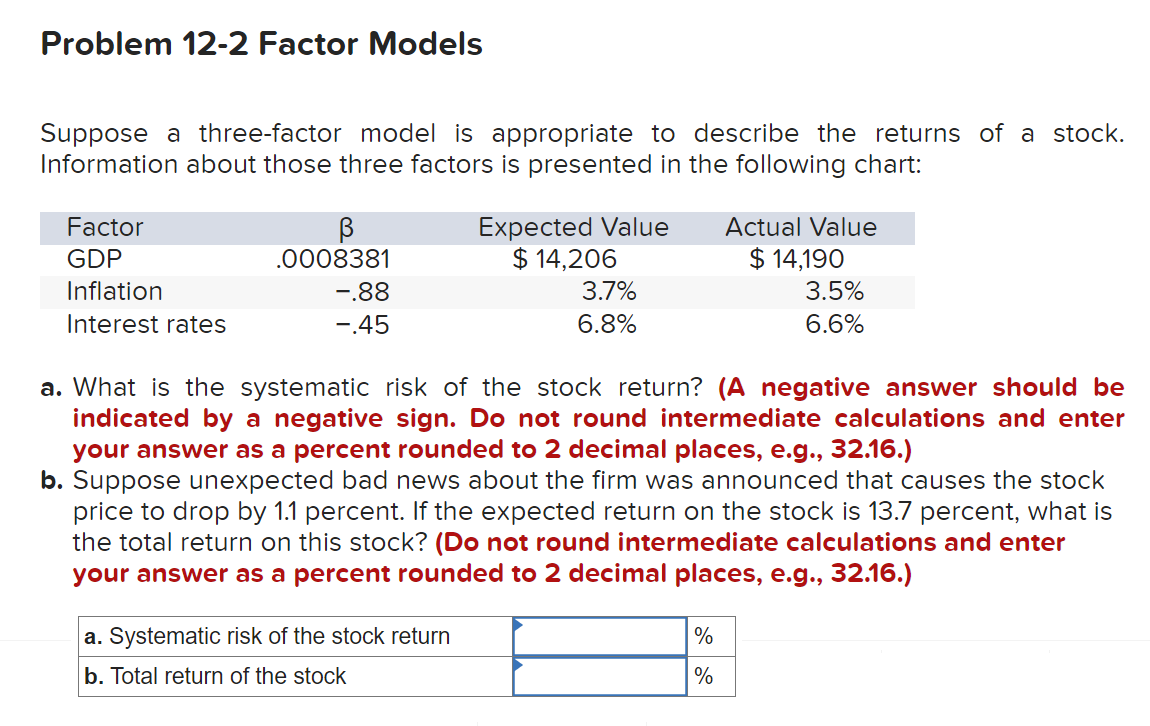Click the input field for systematic risk answer
1150x726 pixels.
tap(600, 636)
